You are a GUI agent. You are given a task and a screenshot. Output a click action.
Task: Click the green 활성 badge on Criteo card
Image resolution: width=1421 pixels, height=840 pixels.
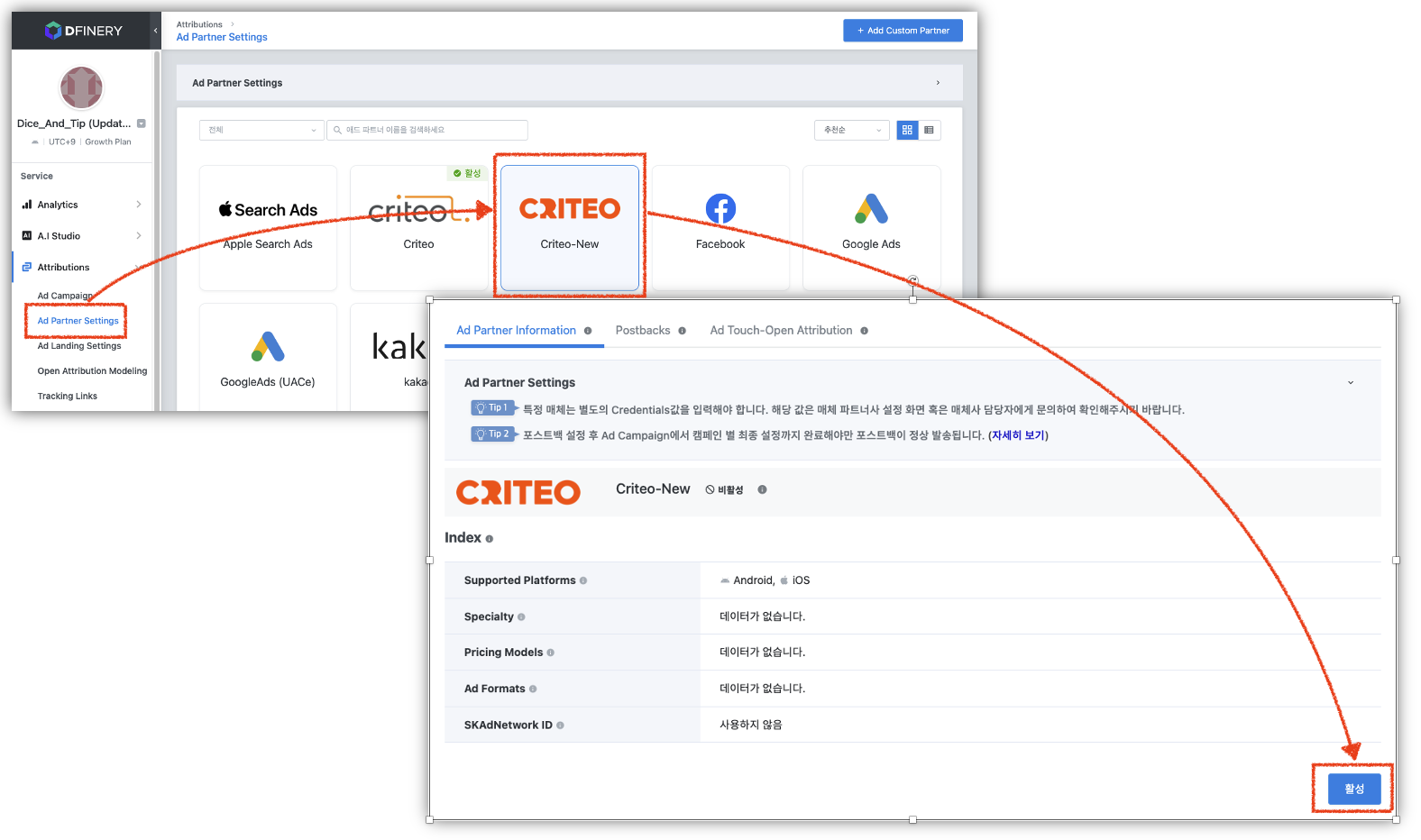click(x=467, y=173)
